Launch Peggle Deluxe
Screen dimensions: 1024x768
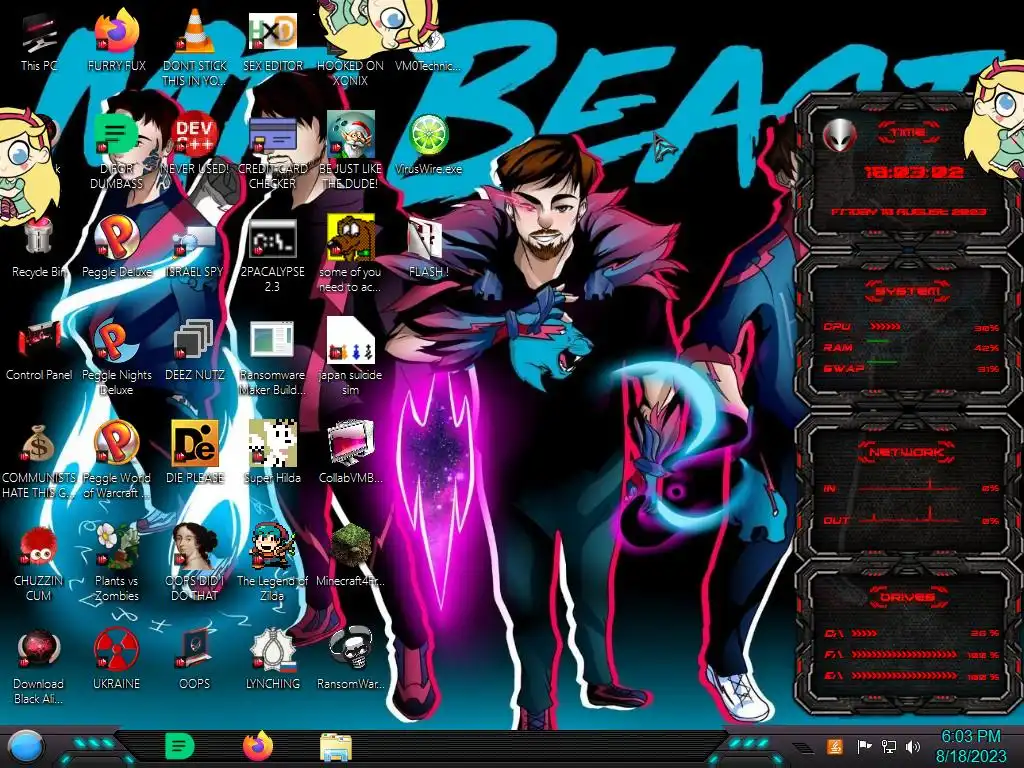(x=116, y=247)
